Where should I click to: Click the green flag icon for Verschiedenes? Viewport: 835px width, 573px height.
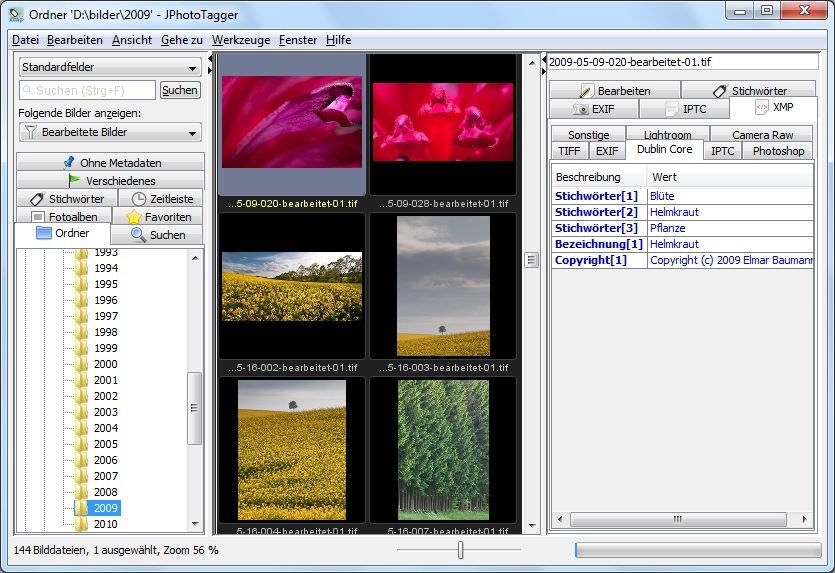(75, 181)
